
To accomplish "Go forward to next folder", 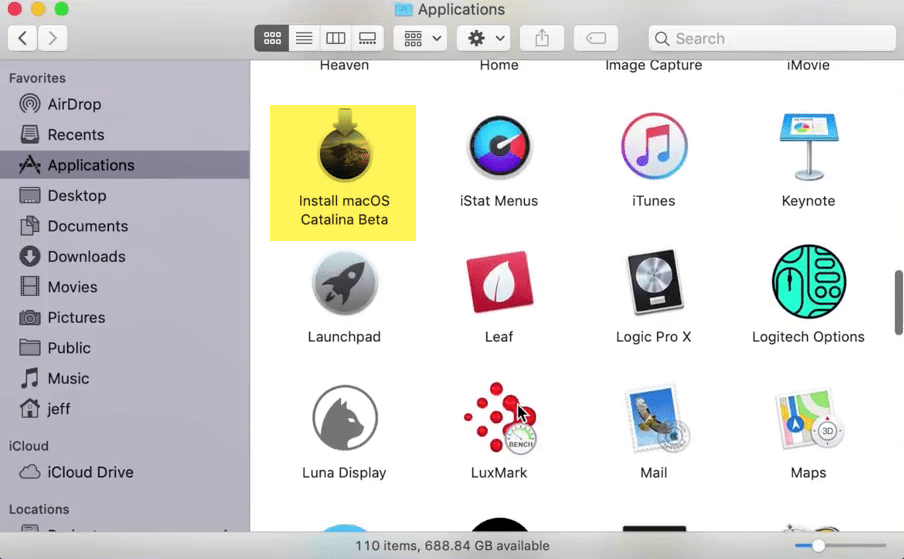I will click(x=52, y=39).
